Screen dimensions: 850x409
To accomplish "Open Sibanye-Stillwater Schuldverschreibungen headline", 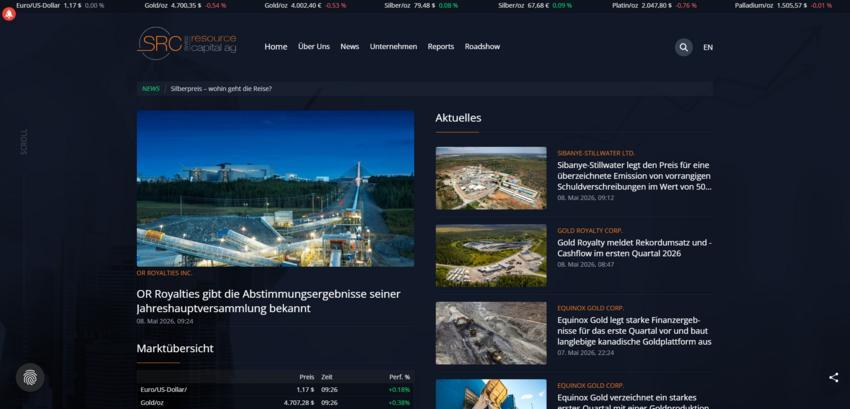I will click(x=634, y=176).
